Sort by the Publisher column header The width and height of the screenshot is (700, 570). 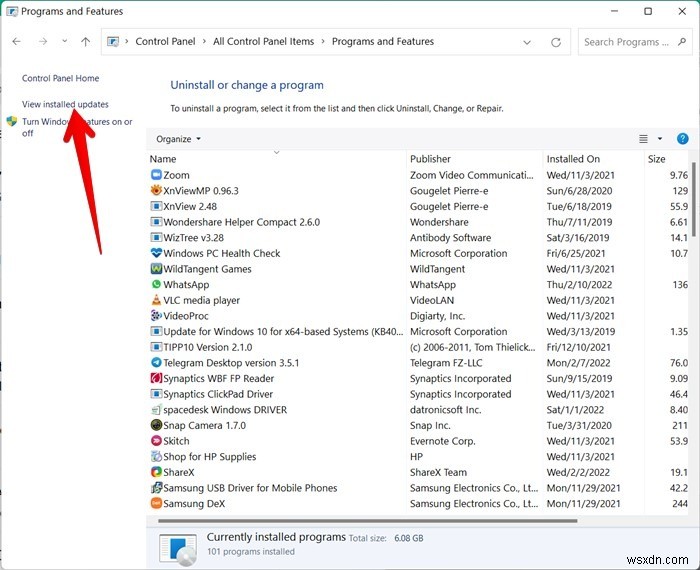(x=430, y=159)
